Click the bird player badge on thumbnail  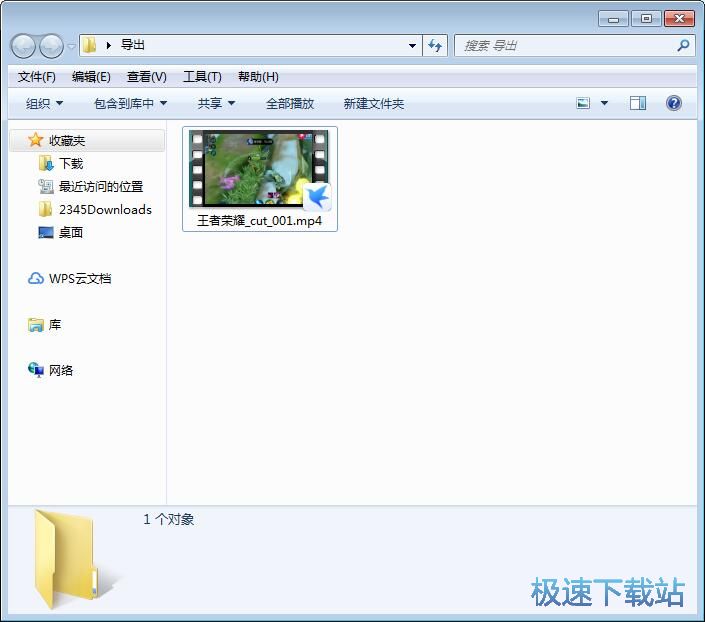(317, 197)
